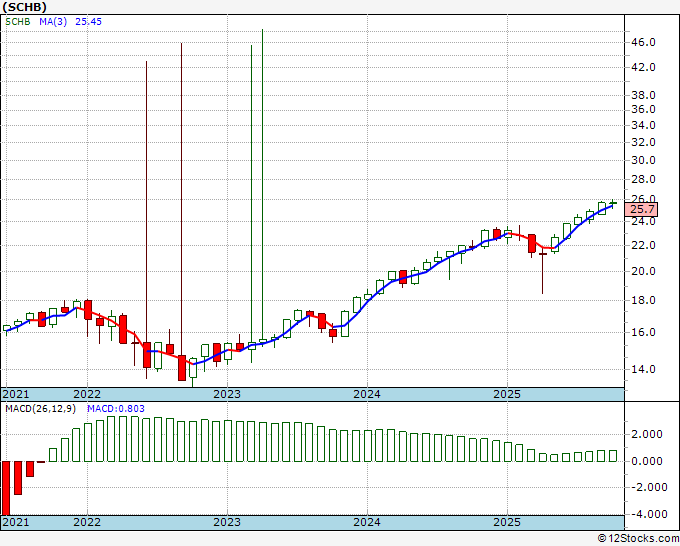
Task: Click 2021 on the MACD panel time axis
Action: [16, 522]
